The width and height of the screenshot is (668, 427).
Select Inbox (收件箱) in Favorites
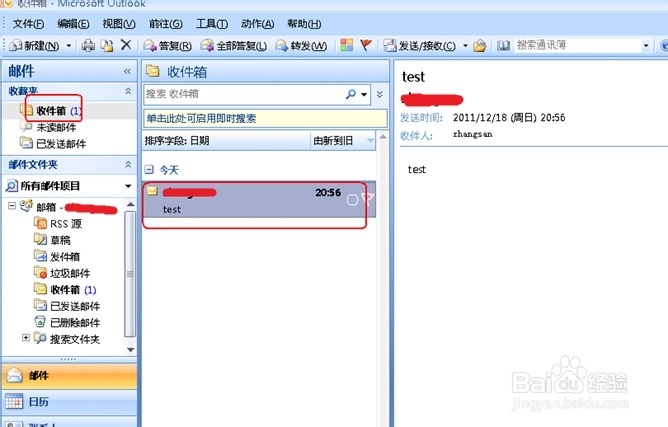click(x=50, y=111)
